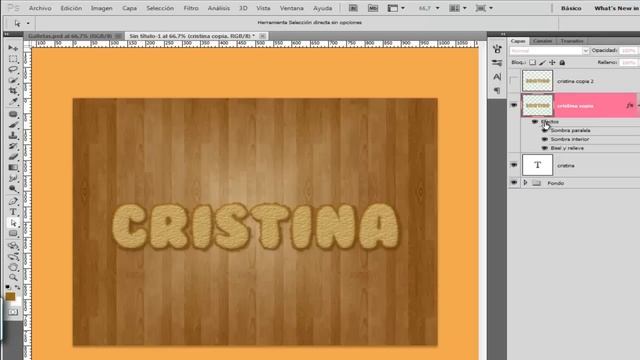
Task: Select the Crop tool
Action: [13, 91]
